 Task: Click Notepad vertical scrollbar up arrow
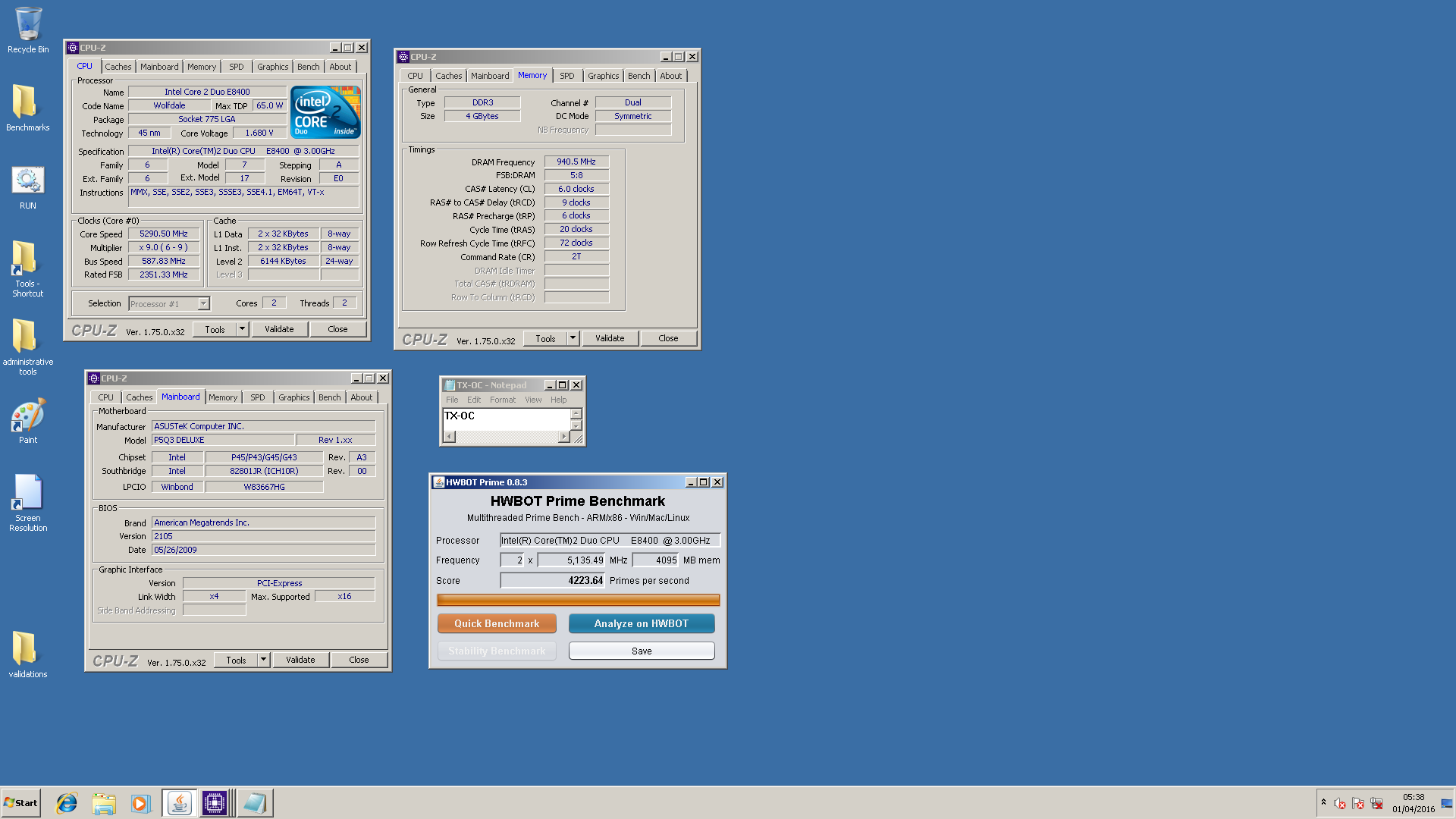coord(576,413)
